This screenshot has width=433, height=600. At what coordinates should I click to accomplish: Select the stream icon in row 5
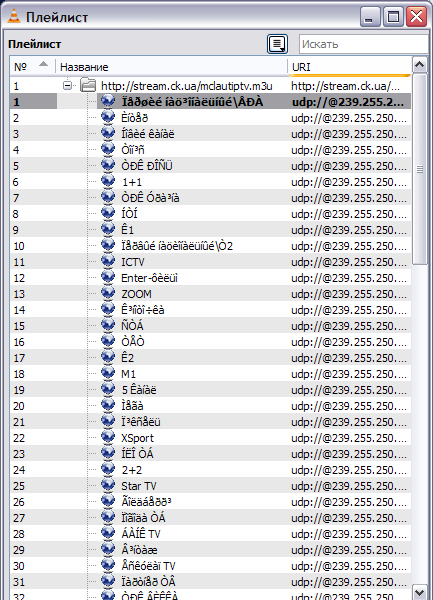[108, 165]
